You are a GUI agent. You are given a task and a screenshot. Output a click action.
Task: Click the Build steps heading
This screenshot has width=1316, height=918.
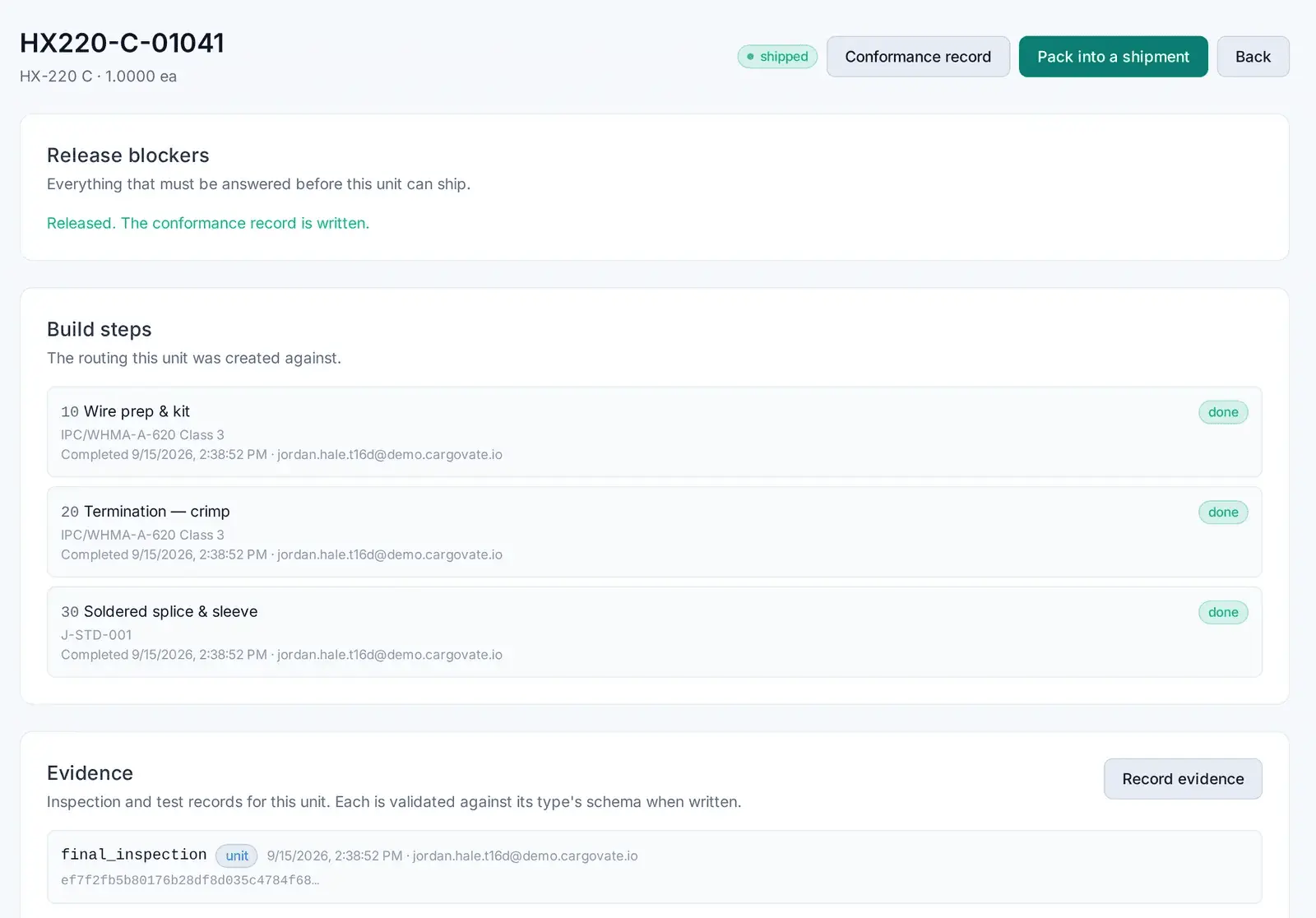point(100,330)
